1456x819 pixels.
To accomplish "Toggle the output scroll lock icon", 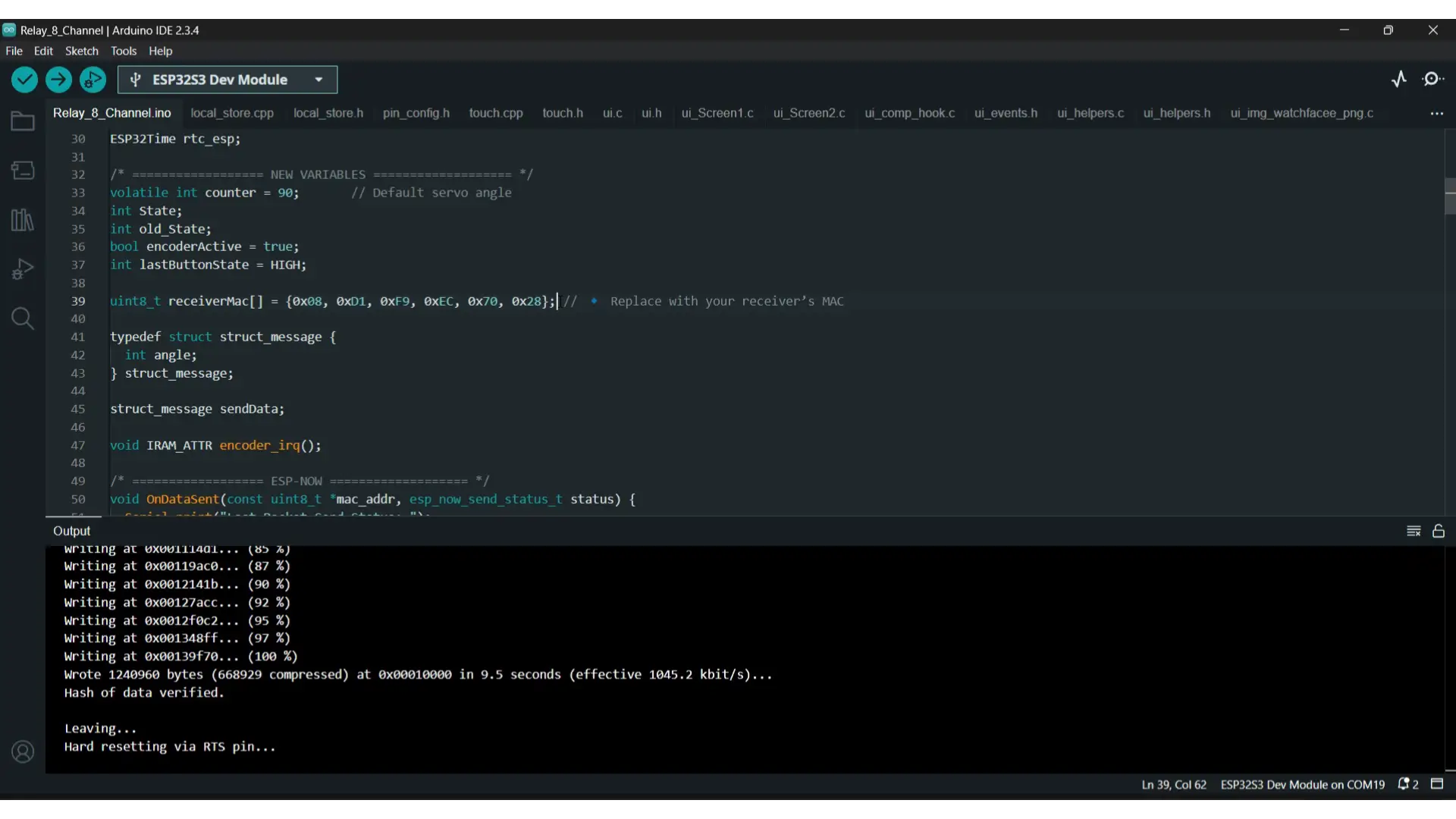I will [1439, 531].
